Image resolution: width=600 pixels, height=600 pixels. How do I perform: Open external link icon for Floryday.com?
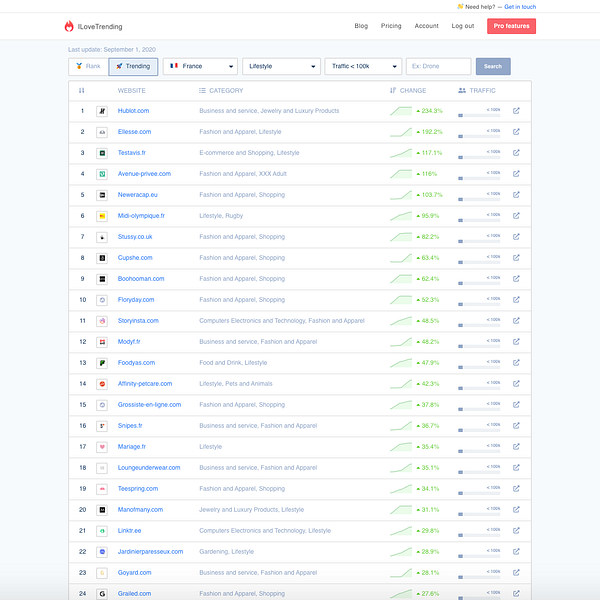(x=516, y=300)
